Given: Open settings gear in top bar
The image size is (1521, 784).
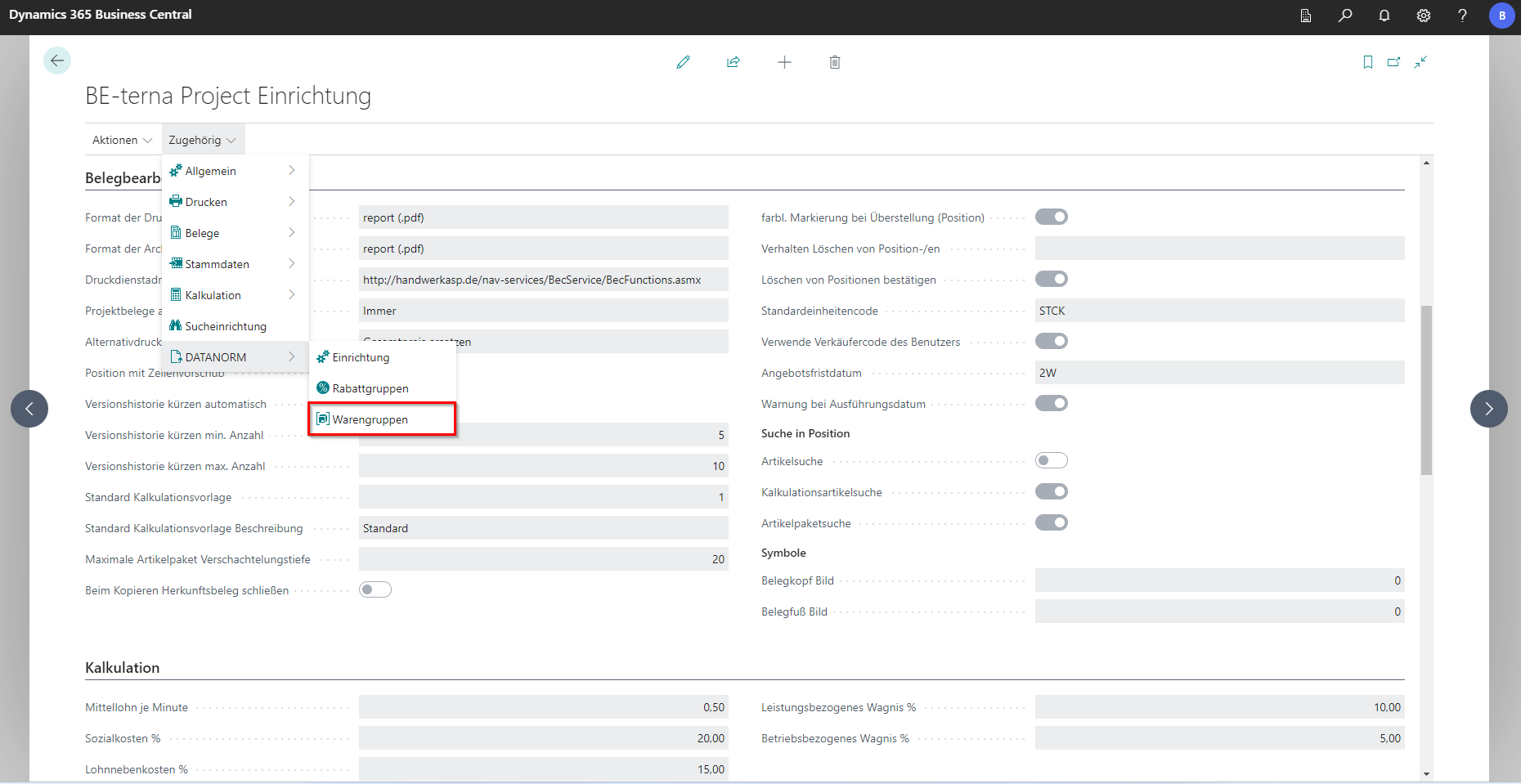Looking at the screenshot, I should [1424, 16].
